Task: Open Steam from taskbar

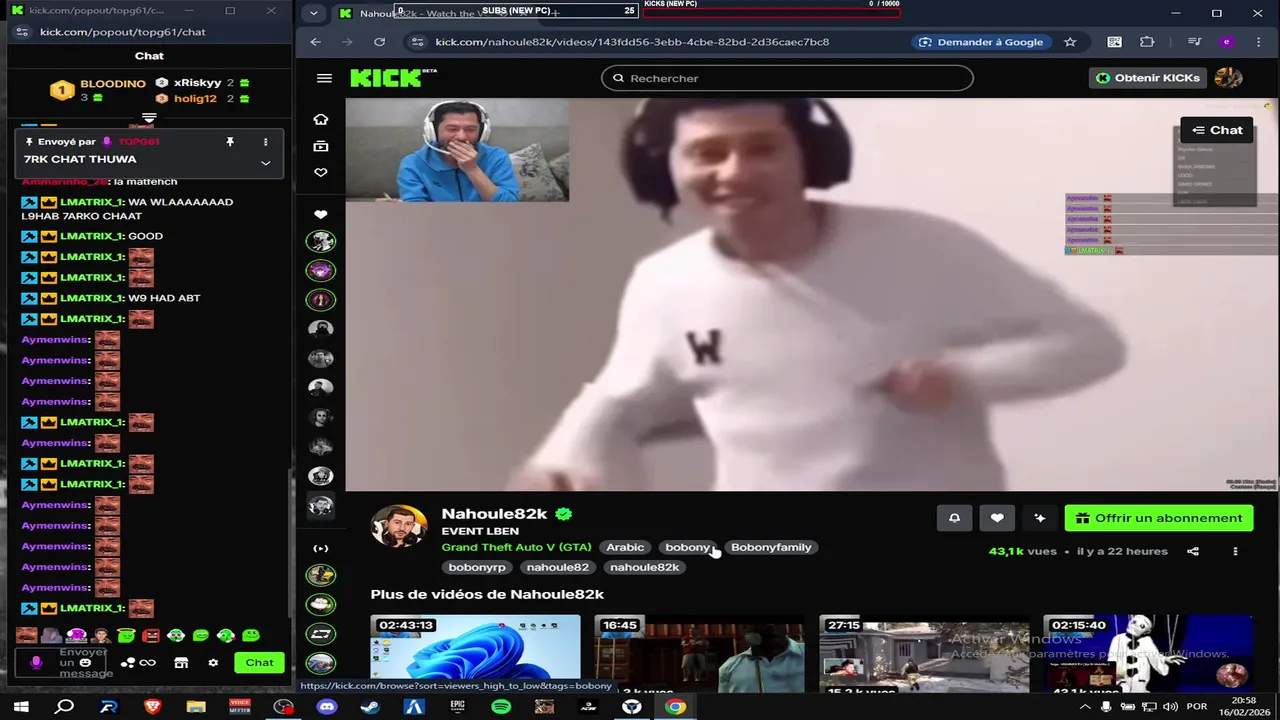Action: click(x=370, y=707)
